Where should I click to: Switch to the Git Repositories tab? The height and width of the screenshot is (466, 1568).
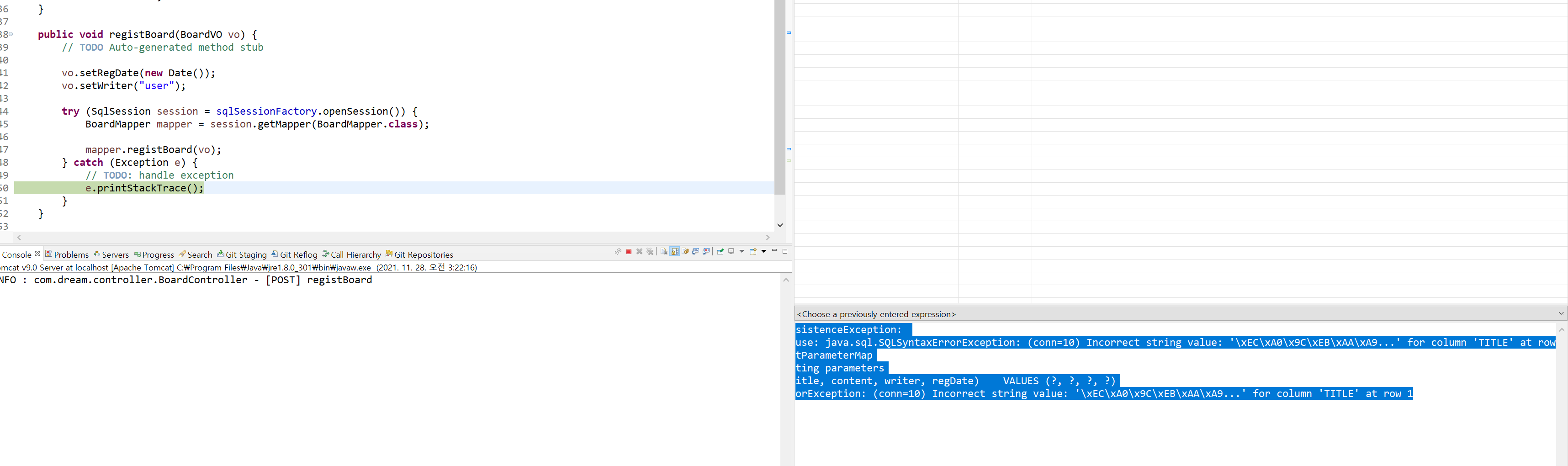tap(419, 255)
